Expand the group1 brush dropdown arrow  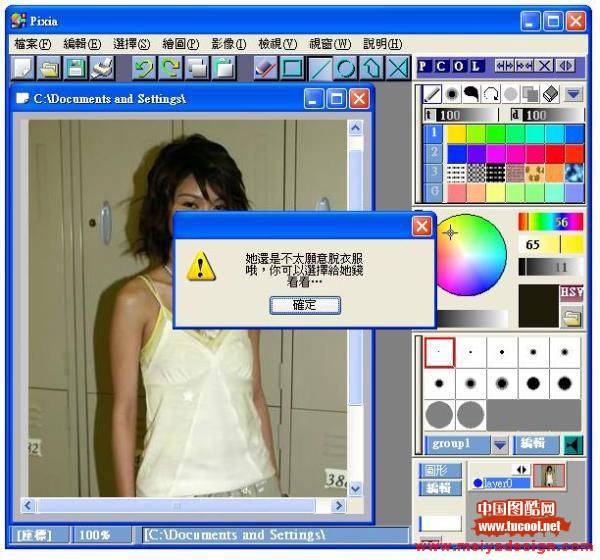(x=500, y=445)
